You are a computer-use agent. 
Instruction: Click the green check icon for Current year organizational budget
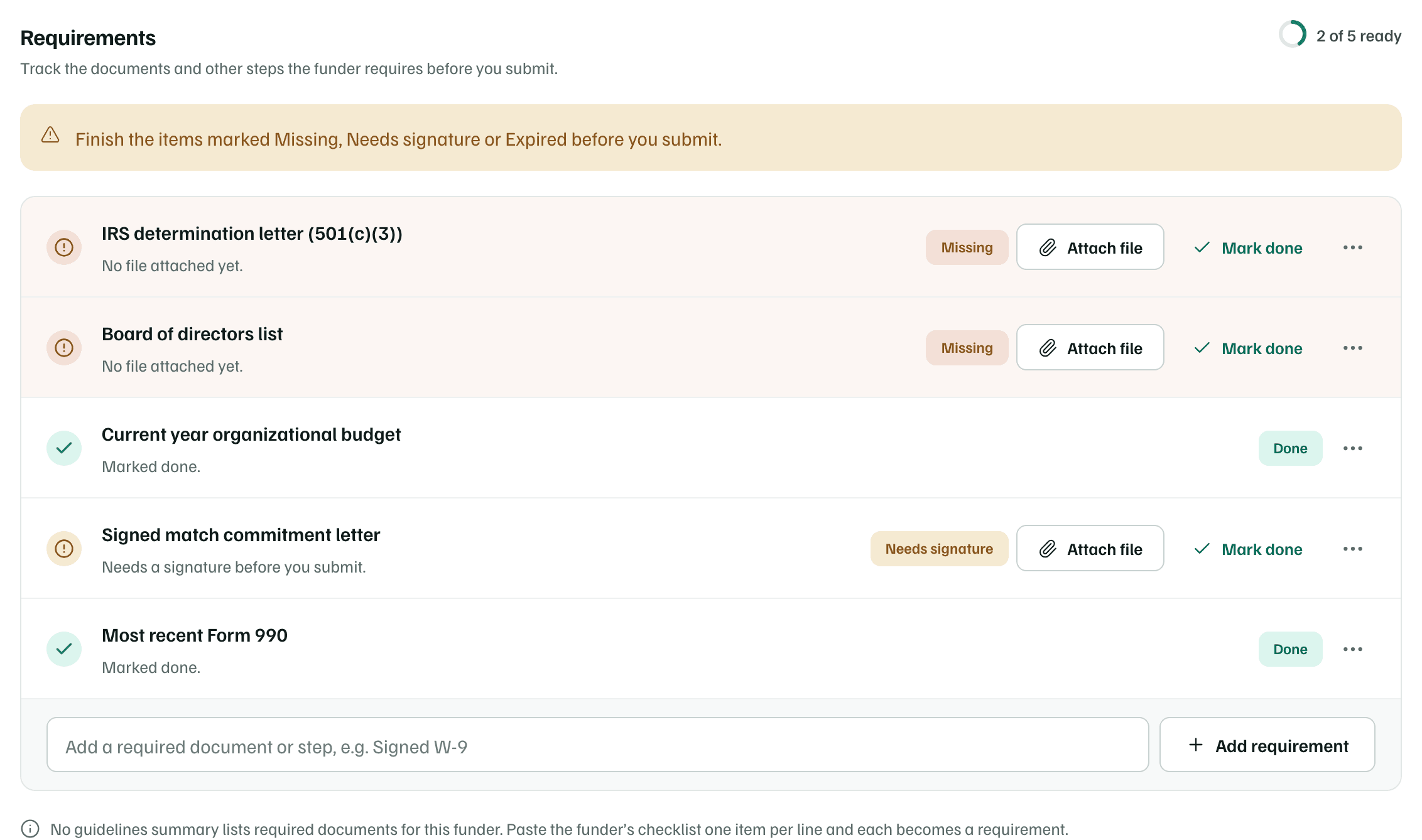pyautogui.click(x=64, y=448)
